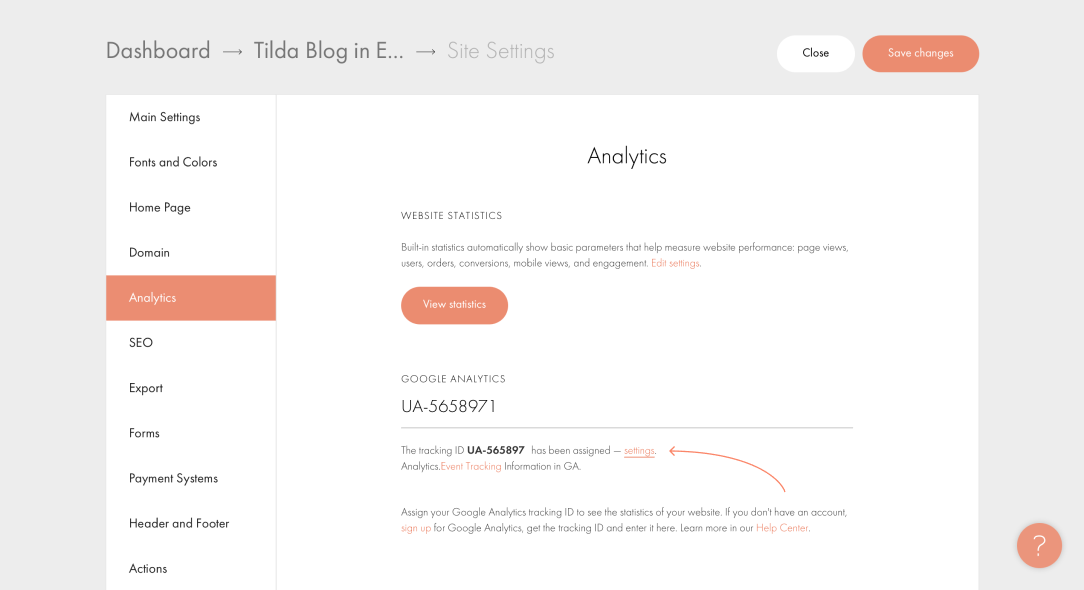Image resolution: width=1084 pixels, height=590 pixels.
Task: Navigate to Forms settings
Action: click(x=145, y=433)
